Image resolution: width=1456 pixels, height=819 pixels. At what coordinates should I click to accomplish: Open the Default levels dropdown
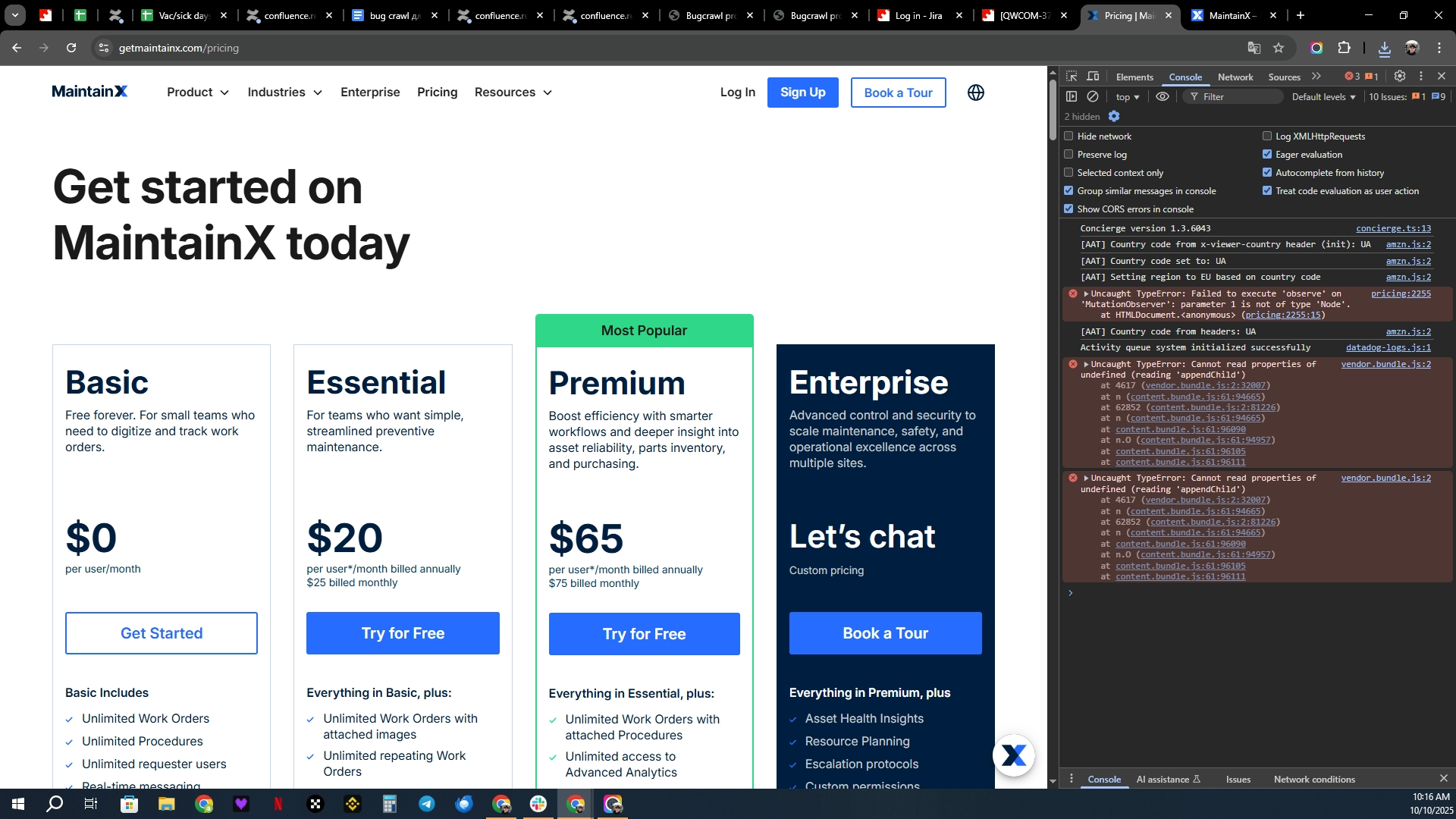(x=1323, y=97)
